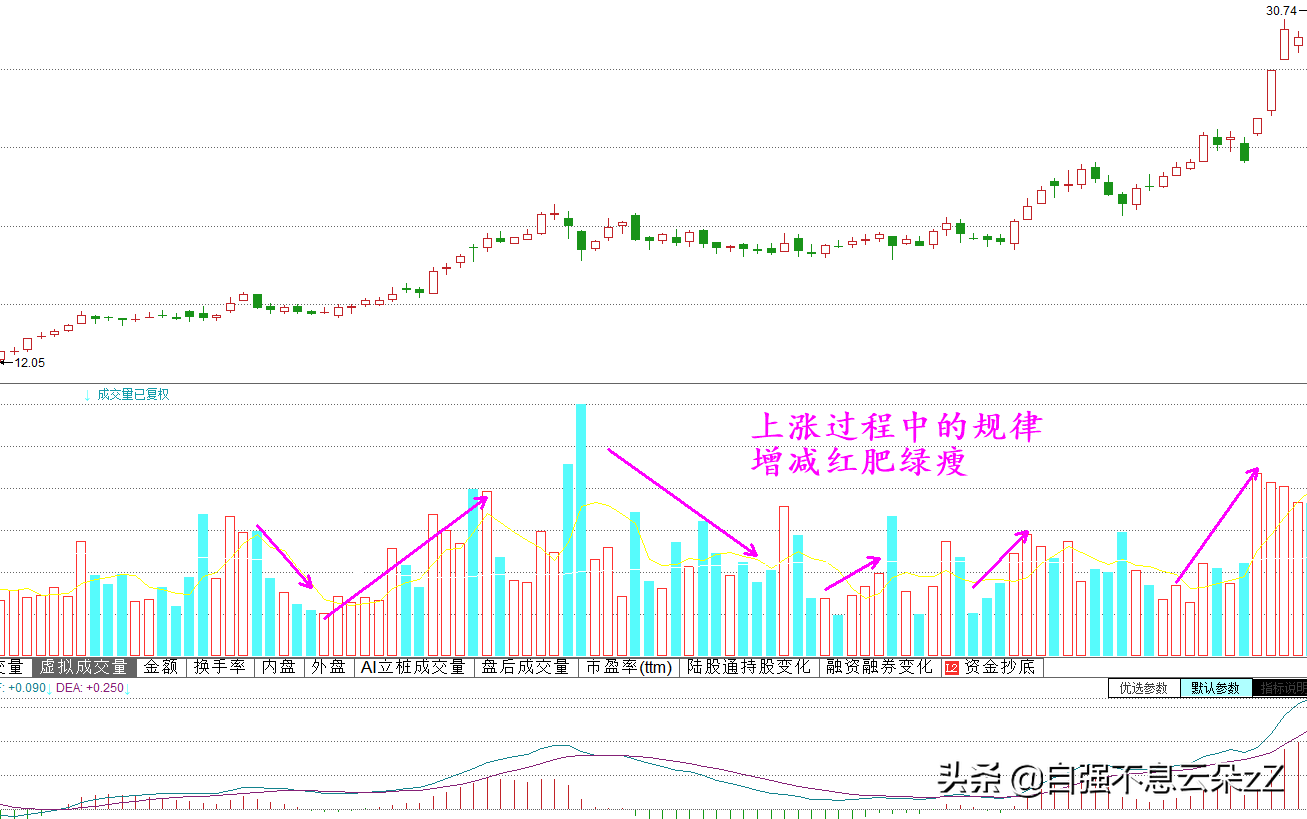The image size is (1307, 819).
Task: Click the 成交量已复权 label
Action: click(133, 395)
